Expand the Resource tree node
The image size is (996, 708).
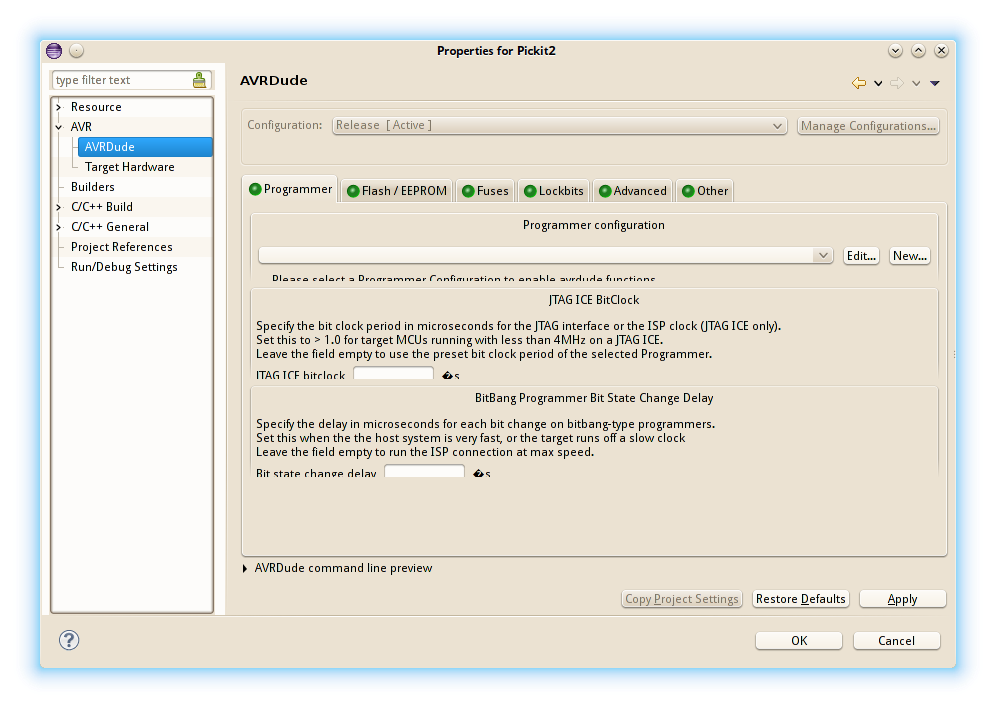tap(58, 107)
